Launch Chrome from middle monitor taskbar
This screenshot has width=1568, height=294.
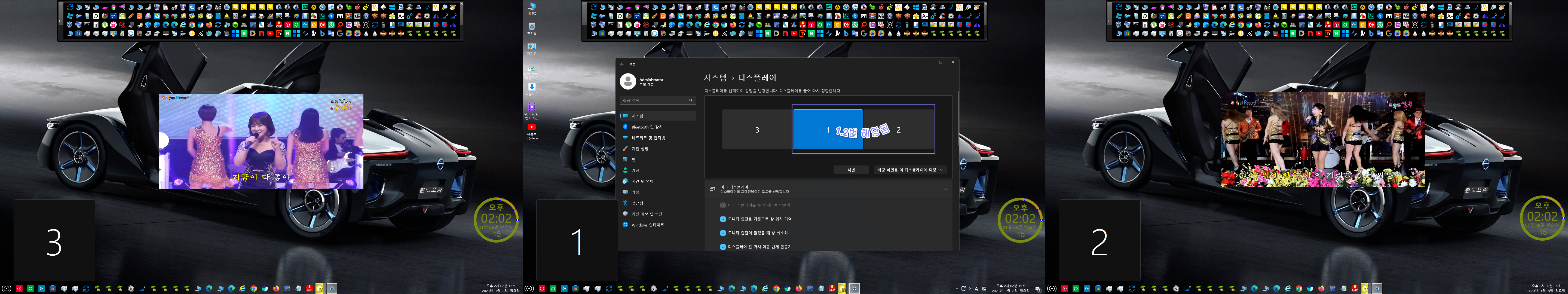(776, 289)
